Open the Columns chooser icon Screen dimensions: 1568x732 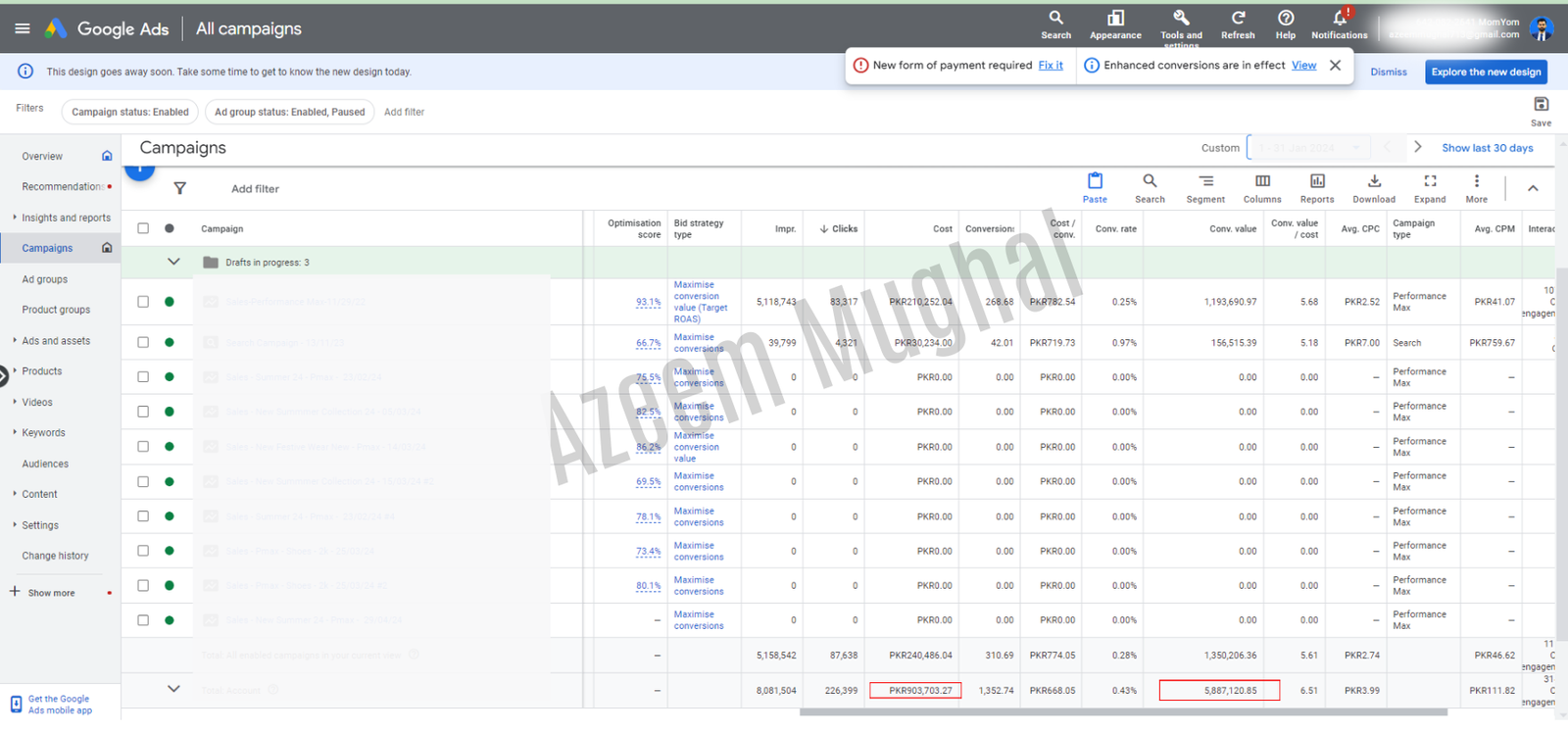1262,181
